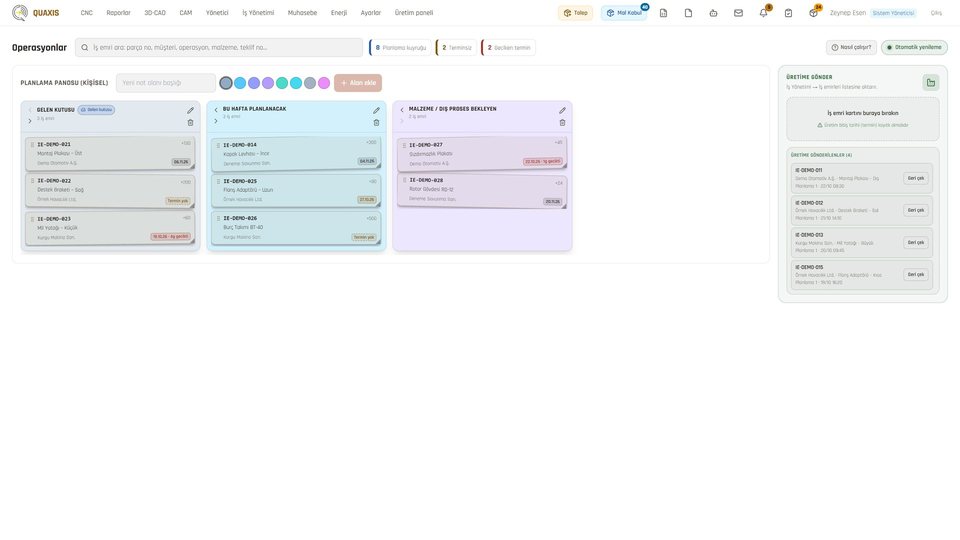Open the robot assistant icon
The image size is (960, 540).
pos(713,13)
